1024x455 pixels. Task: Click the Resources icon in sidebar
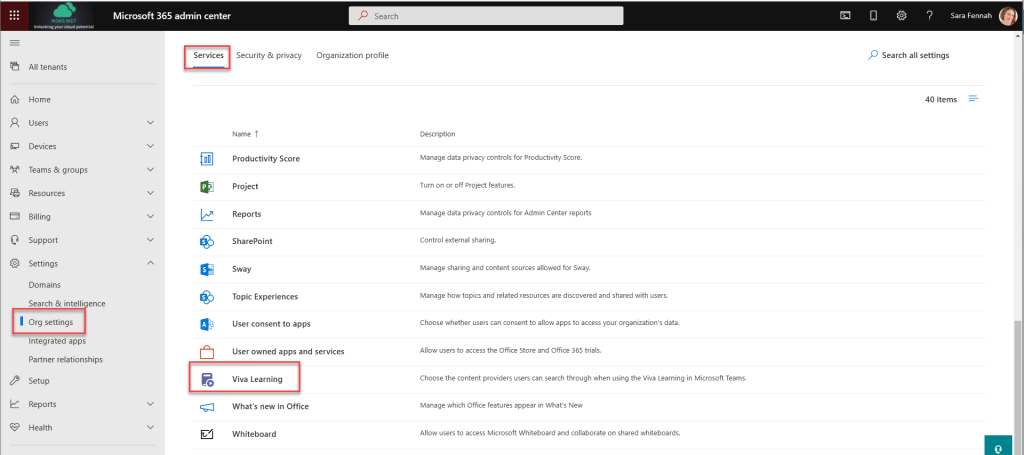pos(14,193)
